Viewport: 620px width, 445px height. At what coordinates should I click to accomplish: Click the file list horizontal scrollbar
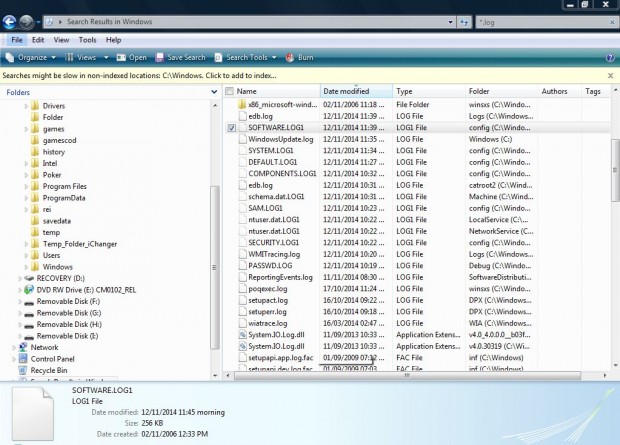click(407, 375)
